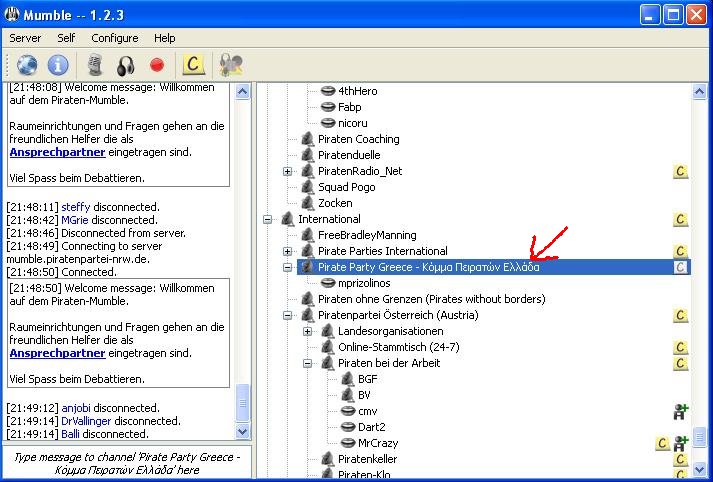Click the DrVallinger username in log
The image size is (713, 482).
(x=86, y=421)
